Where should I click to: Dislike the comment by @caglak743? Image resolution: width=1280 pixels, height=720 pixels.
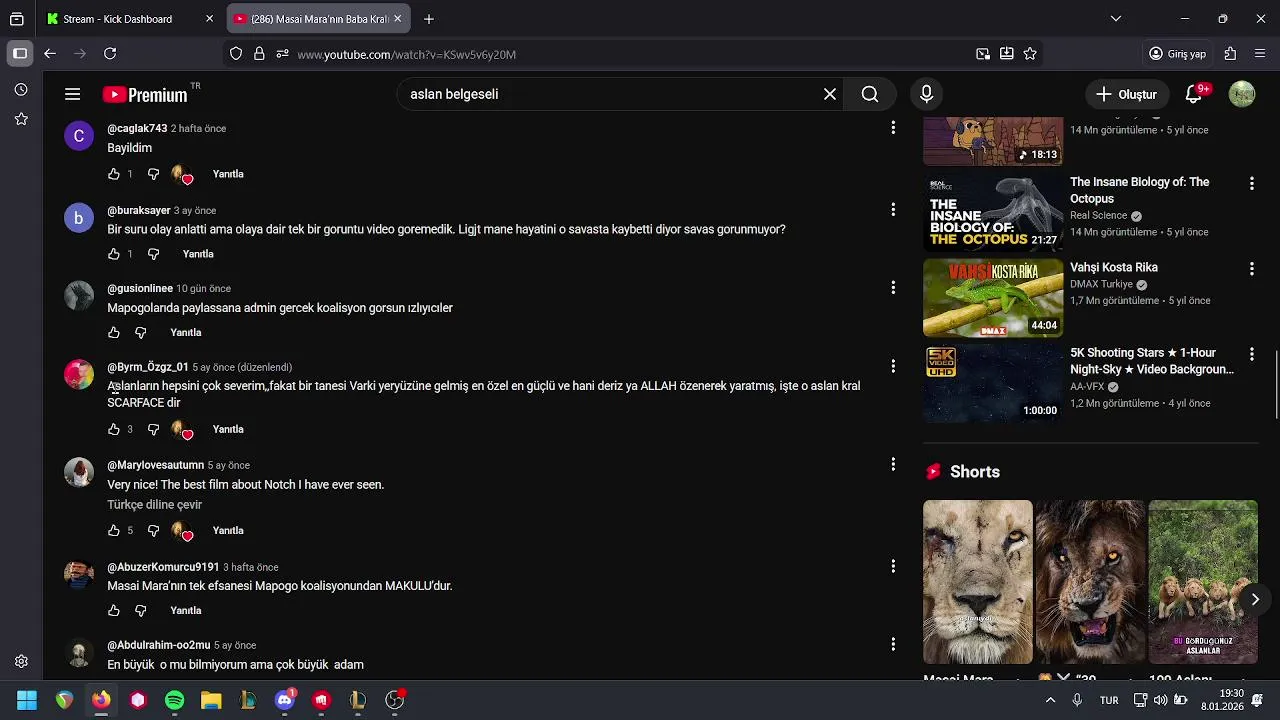coord(153,174)
